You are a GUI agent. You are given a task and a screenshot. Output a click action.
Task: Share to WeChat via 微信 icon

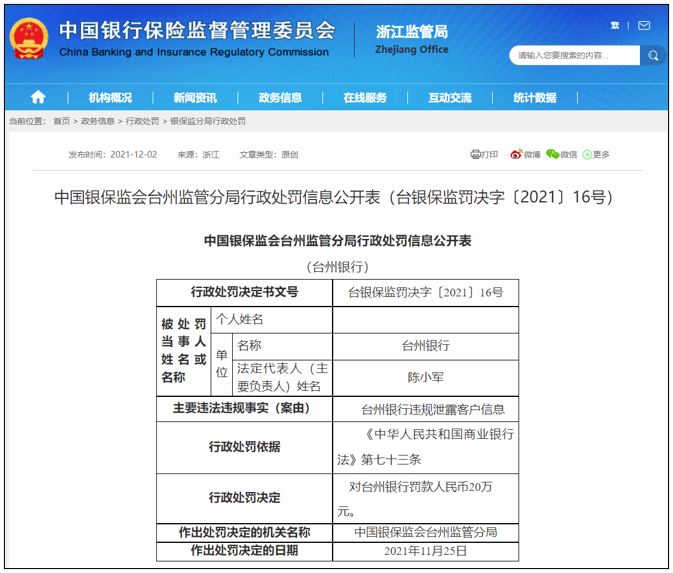click(562, 154)
